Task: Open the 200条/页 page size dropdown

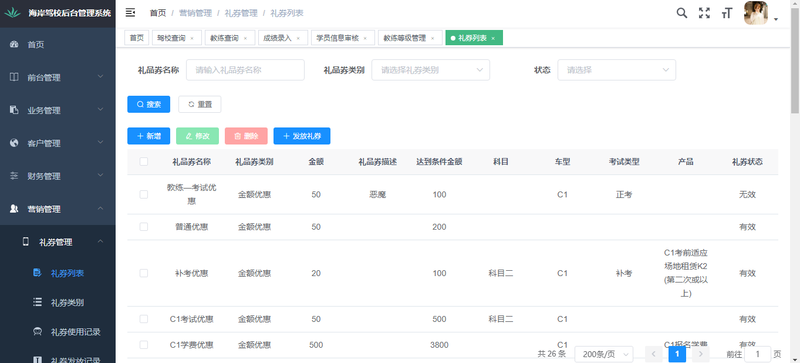Action: [x=604, y=354]
